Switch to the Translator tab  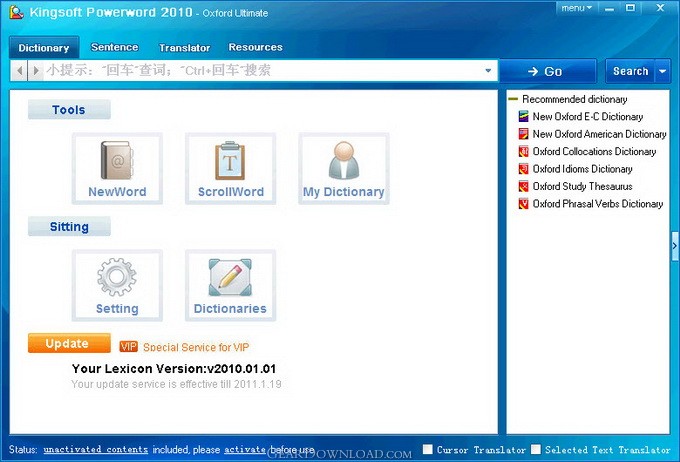point(184,47)
